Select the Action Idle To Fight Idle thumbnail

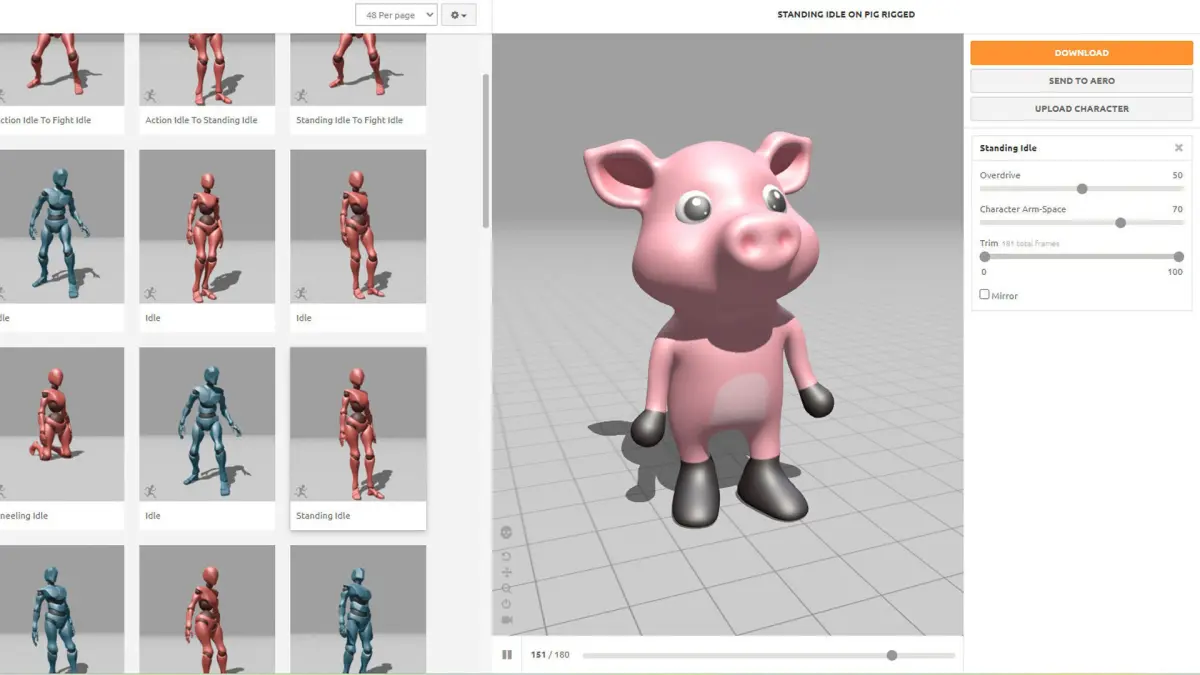[x=62, y=69]
